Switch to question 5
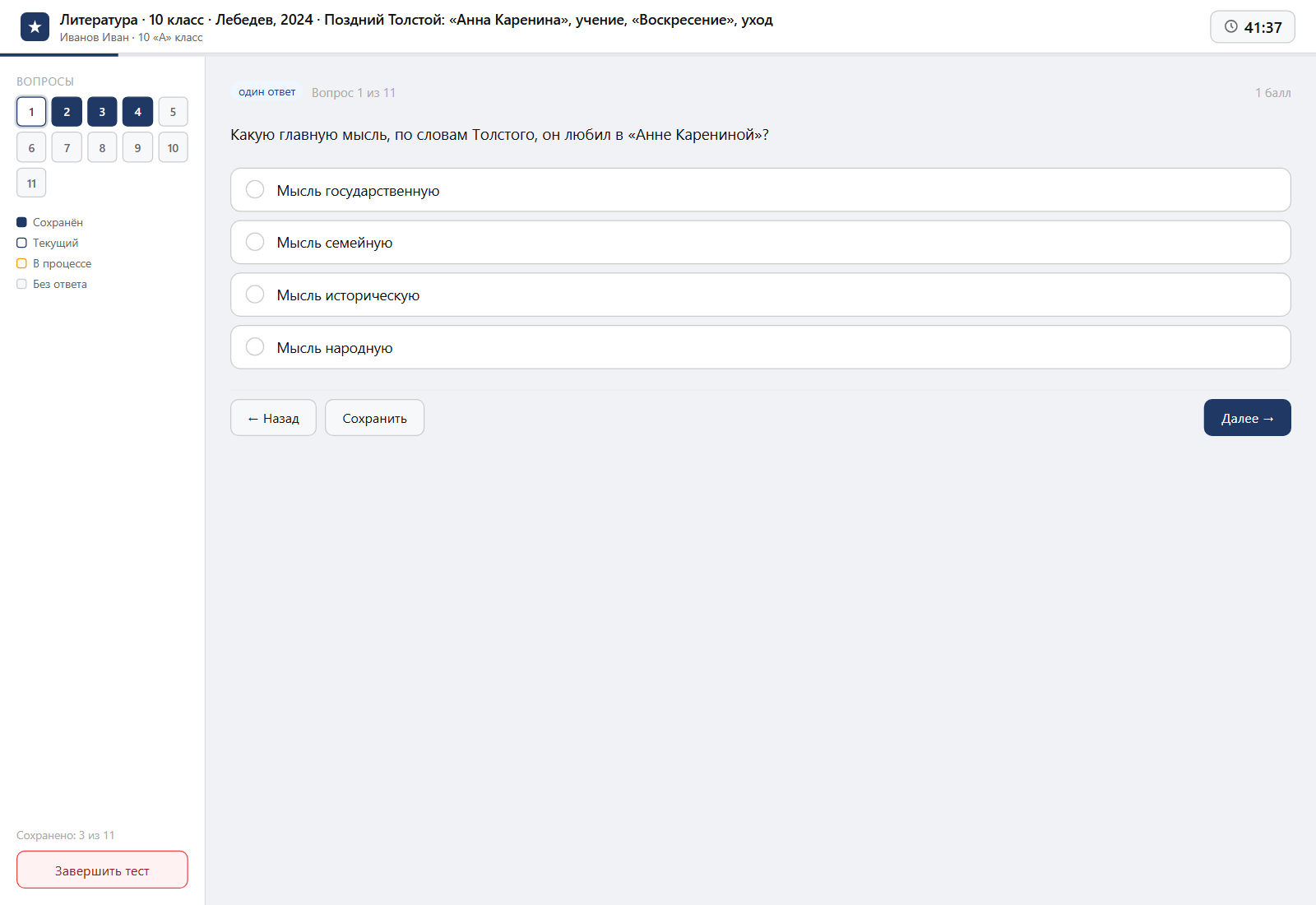 (x=173, y=112)
